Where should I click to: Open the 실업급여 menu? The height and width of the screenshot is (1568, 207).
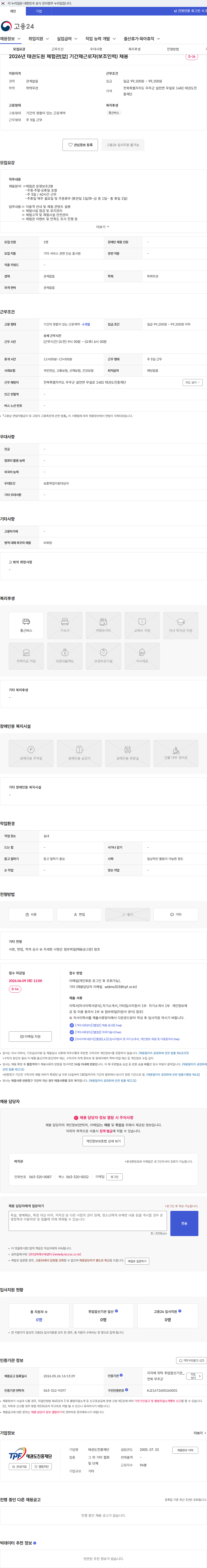67,39
